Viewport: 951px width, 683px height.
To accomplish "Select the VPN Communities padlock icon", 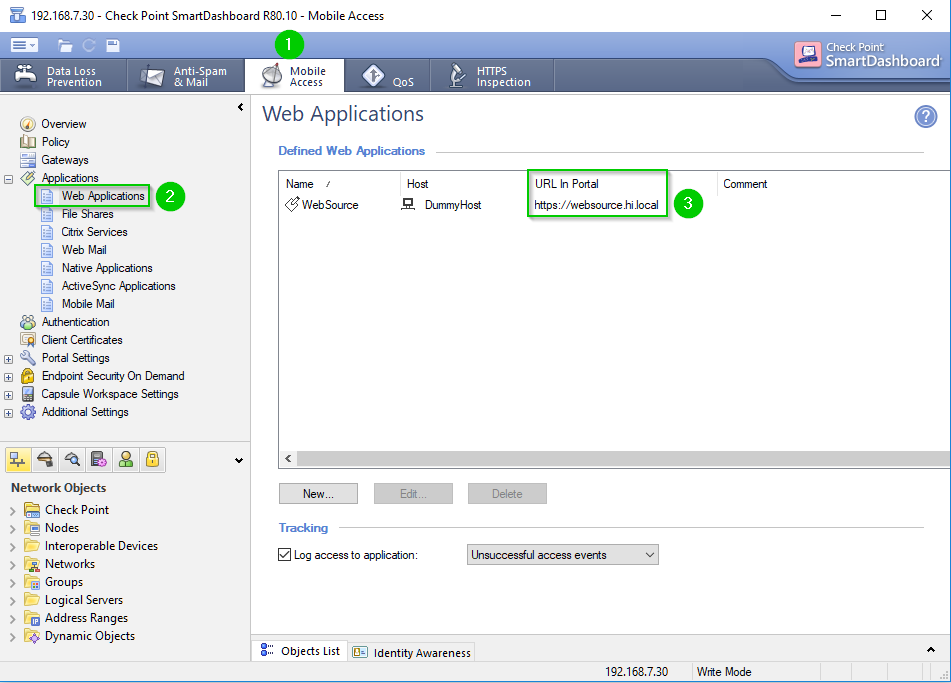I will [153, 460].
